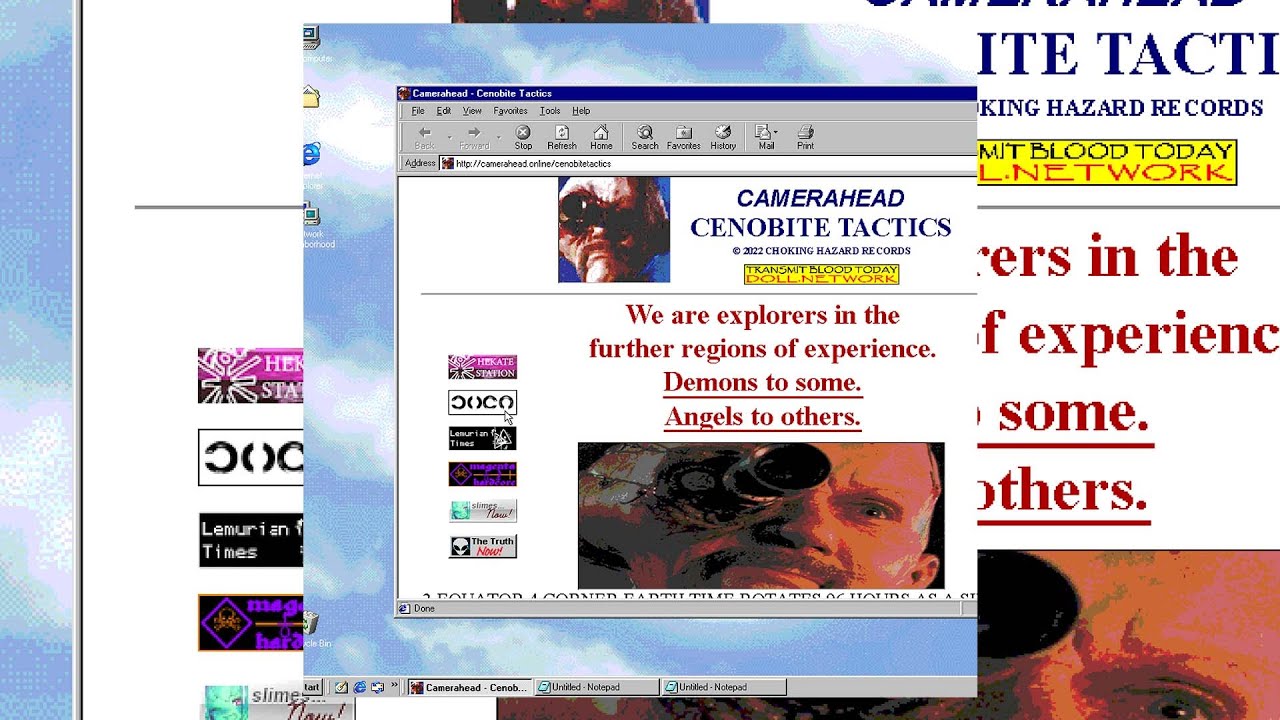Follow the "Angels to others." link
1280x720 pixels.
762,416
